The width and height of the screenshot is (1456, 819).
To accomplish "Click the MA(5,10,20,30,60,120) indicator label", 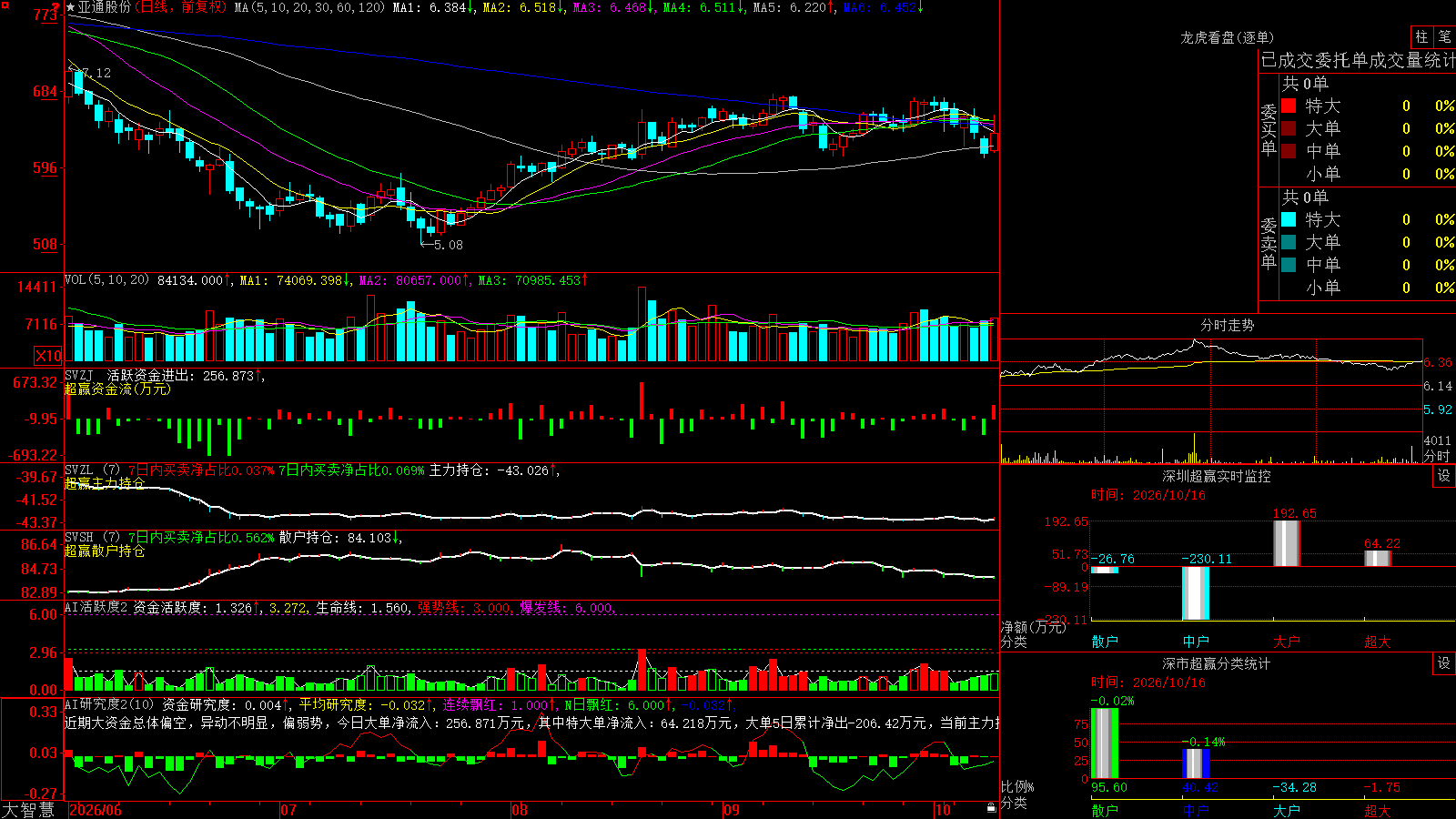I will coord(309,7).
